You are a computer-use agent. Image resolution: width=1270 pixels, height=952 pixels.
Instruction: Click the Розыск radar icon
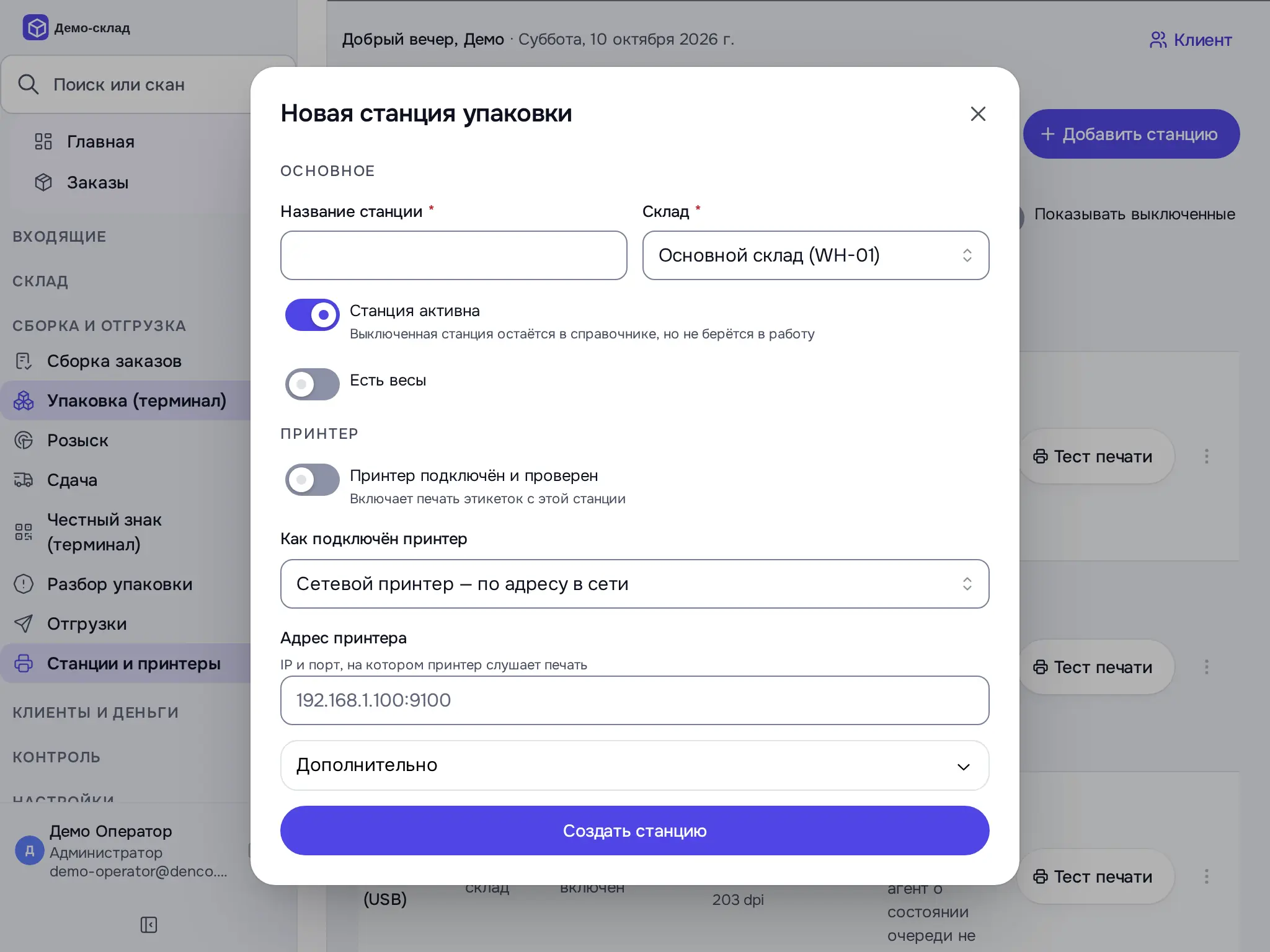pos(24,440)
